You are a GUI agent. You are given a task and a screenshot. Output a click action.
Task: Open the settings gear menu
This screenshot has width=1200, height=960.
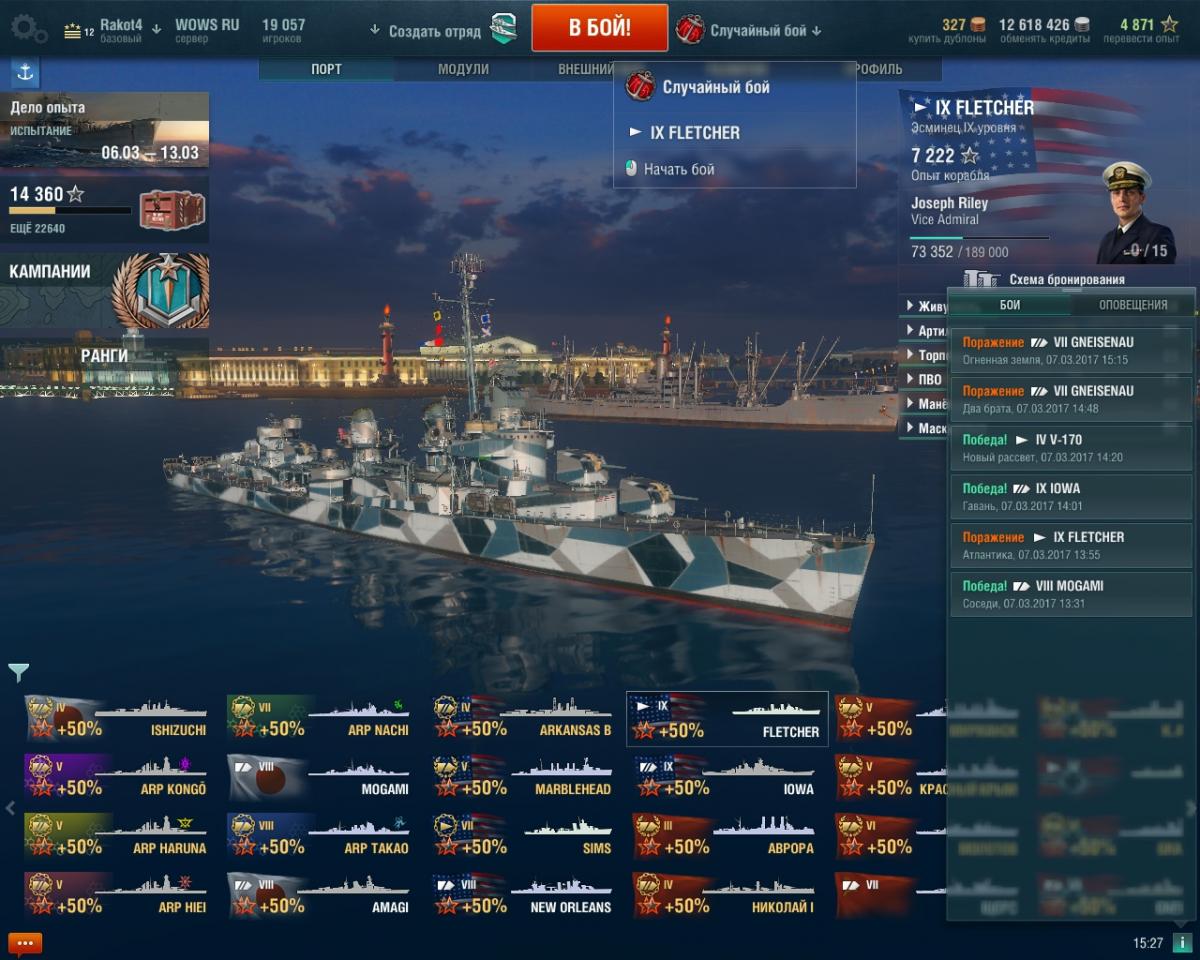tap(27, 28)
